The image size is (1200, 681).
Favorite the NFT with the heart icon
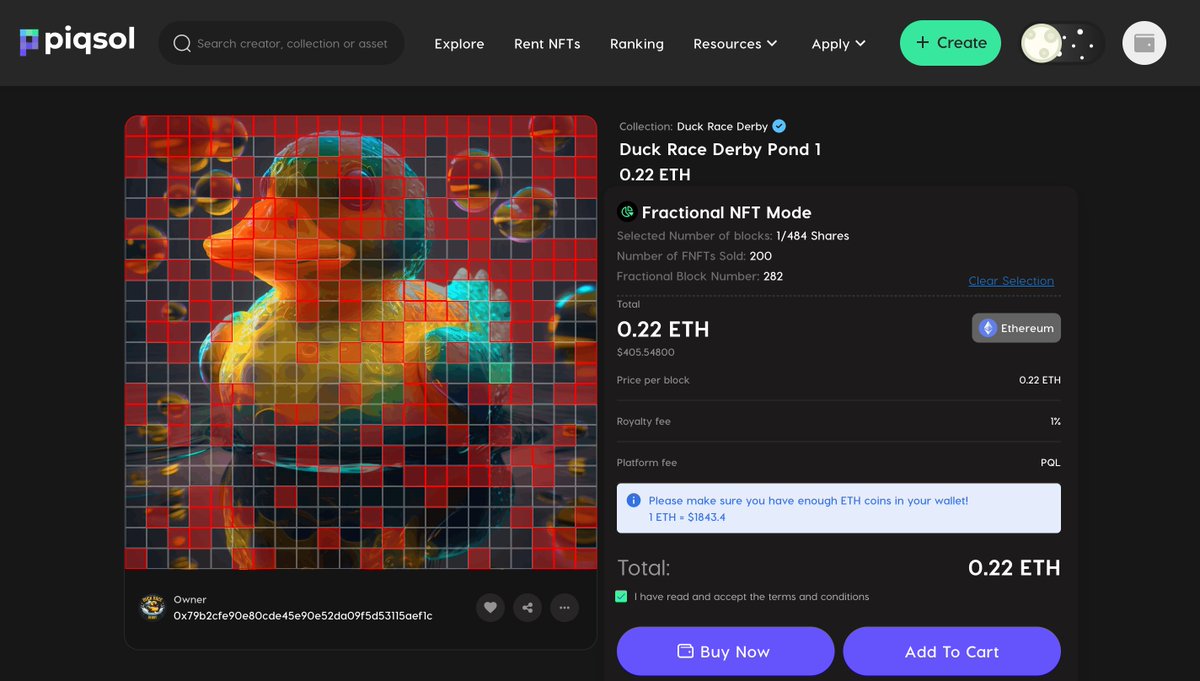[490, 607]
